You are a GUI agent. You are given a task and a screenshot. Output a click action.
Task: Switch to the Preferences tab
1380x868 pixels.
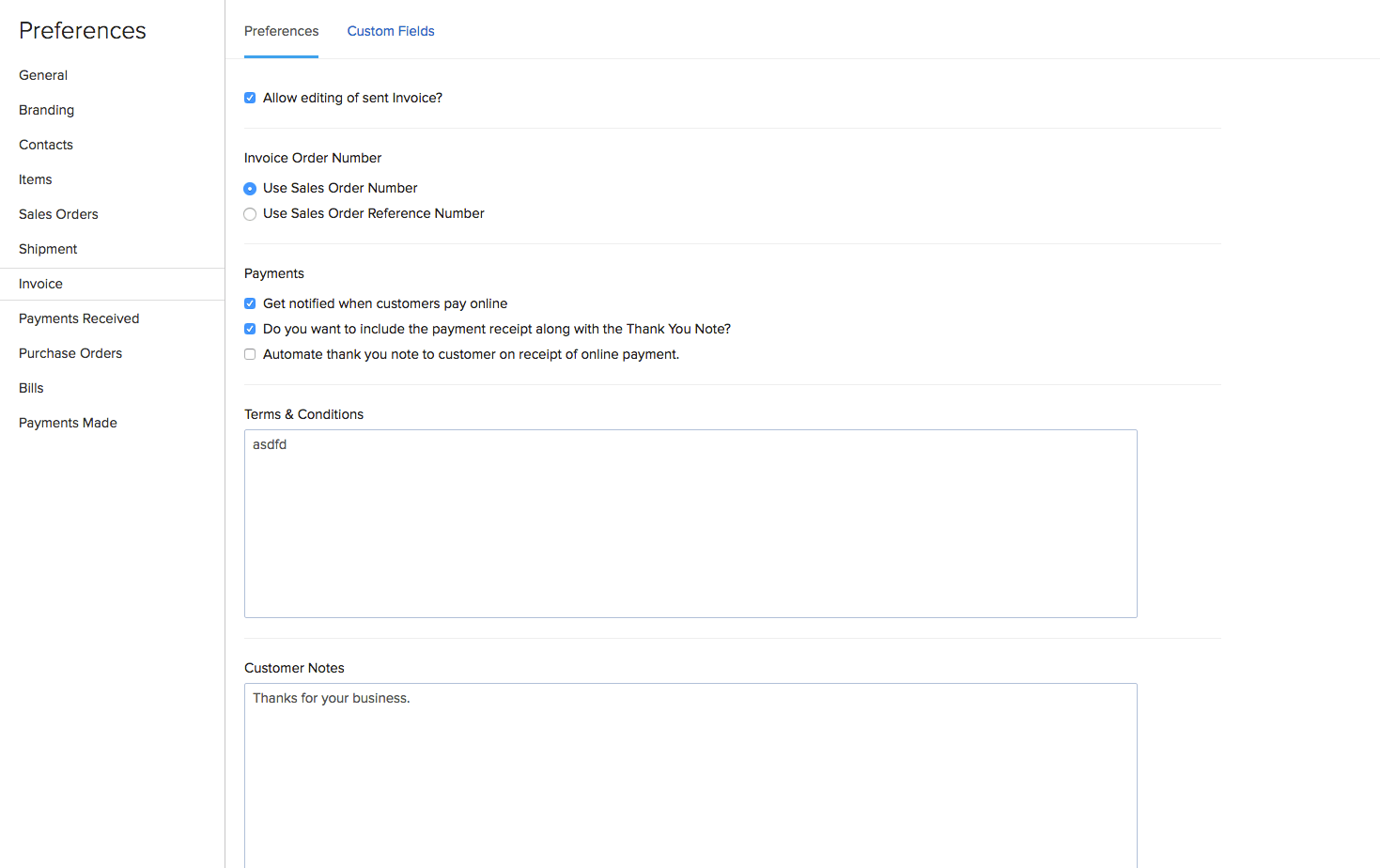[281, 31]
